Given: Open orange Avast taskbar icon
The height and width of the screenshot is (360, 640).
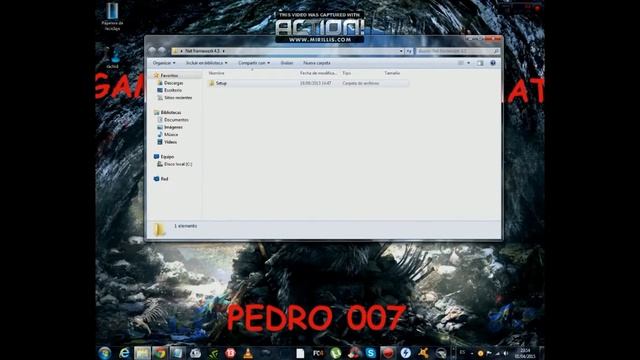Looking at the screenshot, I should pyautogui.click(x=423, y=353).
